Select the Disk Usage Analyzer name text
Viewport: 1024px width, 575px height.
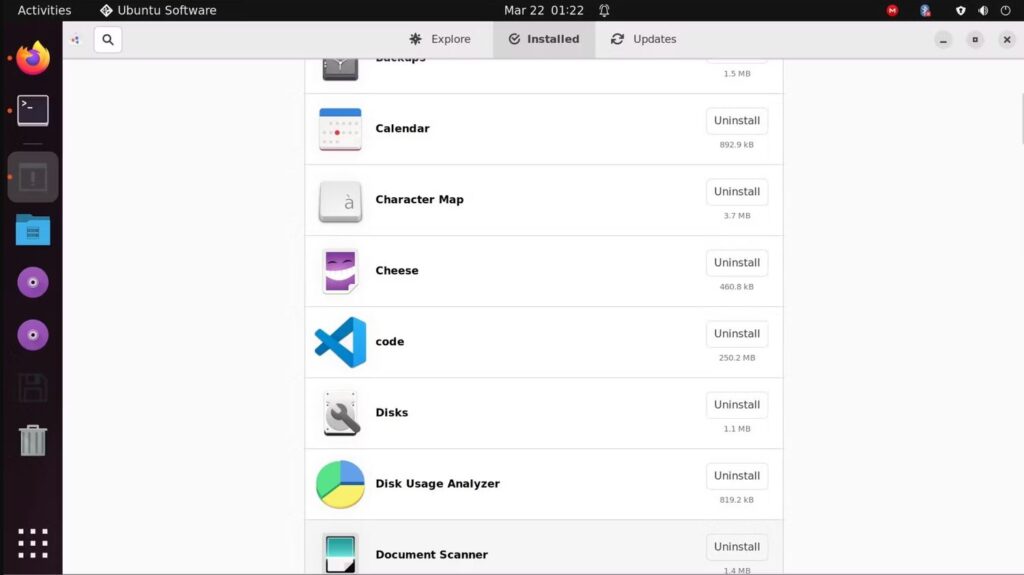(x=438, y=484)
